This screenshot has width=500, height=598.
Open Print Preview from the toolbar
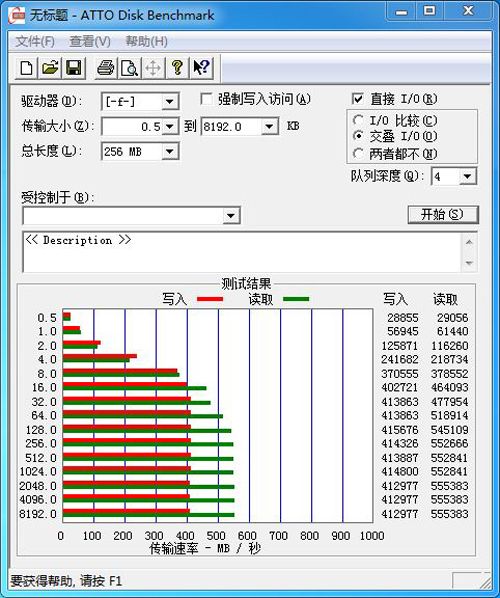pyautogui.click(x=129, y=68)
